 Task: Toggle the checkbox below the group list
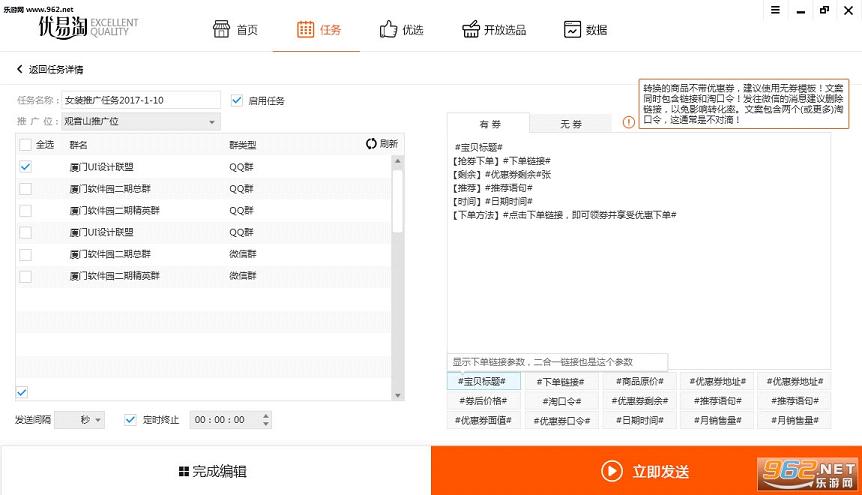click(x=22, y=392)
